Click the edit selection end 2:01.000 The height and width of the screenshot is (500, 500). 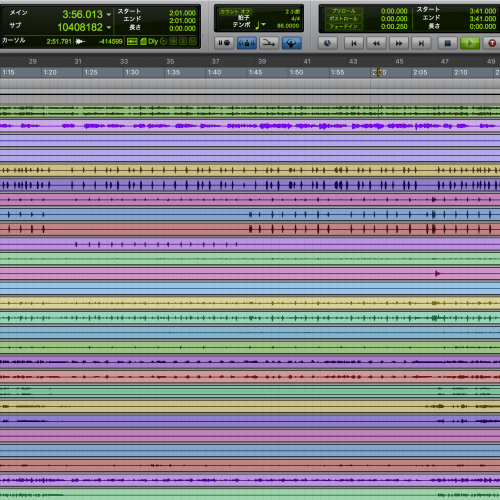tap(182, 21)
